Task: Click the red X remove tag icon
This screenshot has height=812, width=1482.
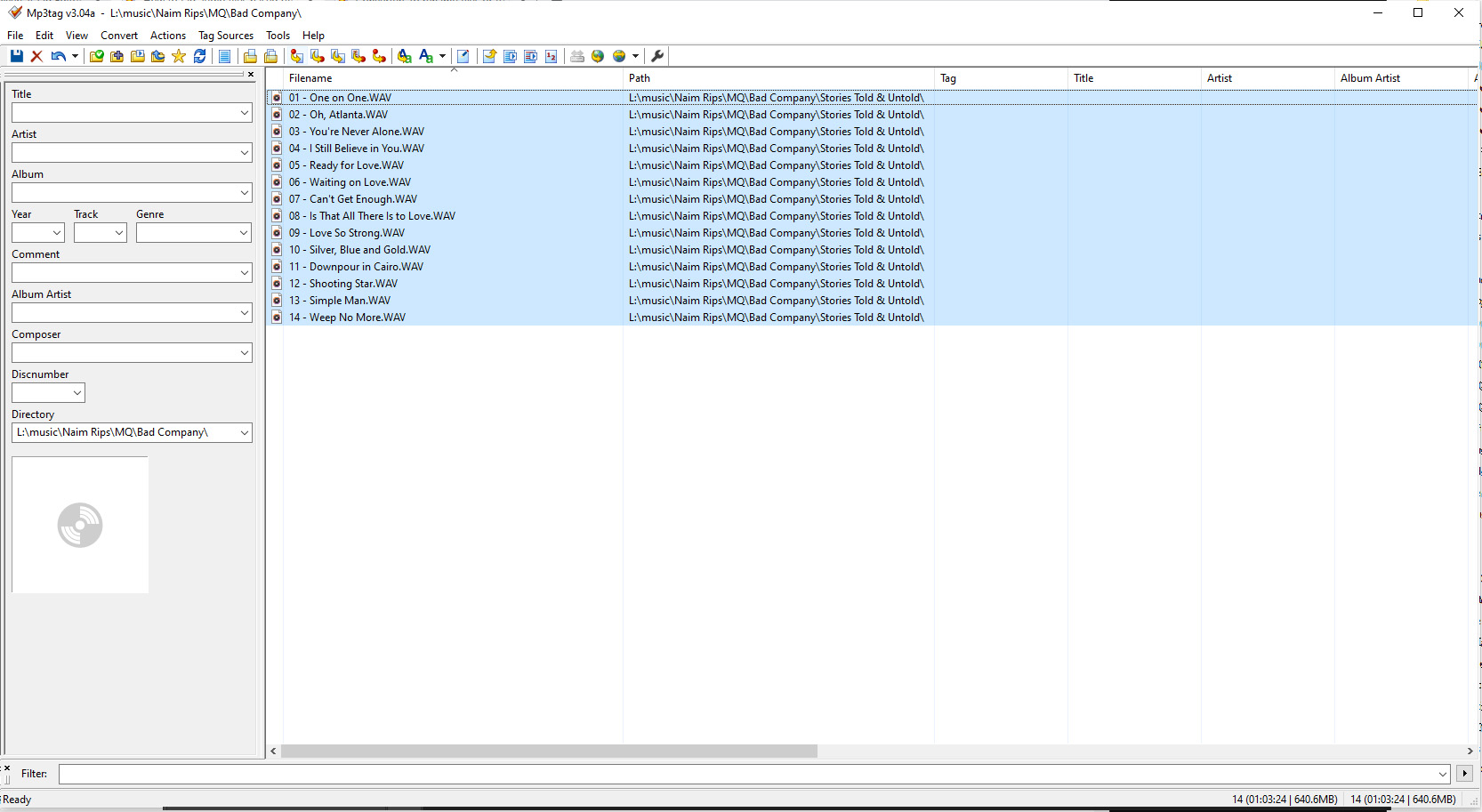Action: point(36,56)
